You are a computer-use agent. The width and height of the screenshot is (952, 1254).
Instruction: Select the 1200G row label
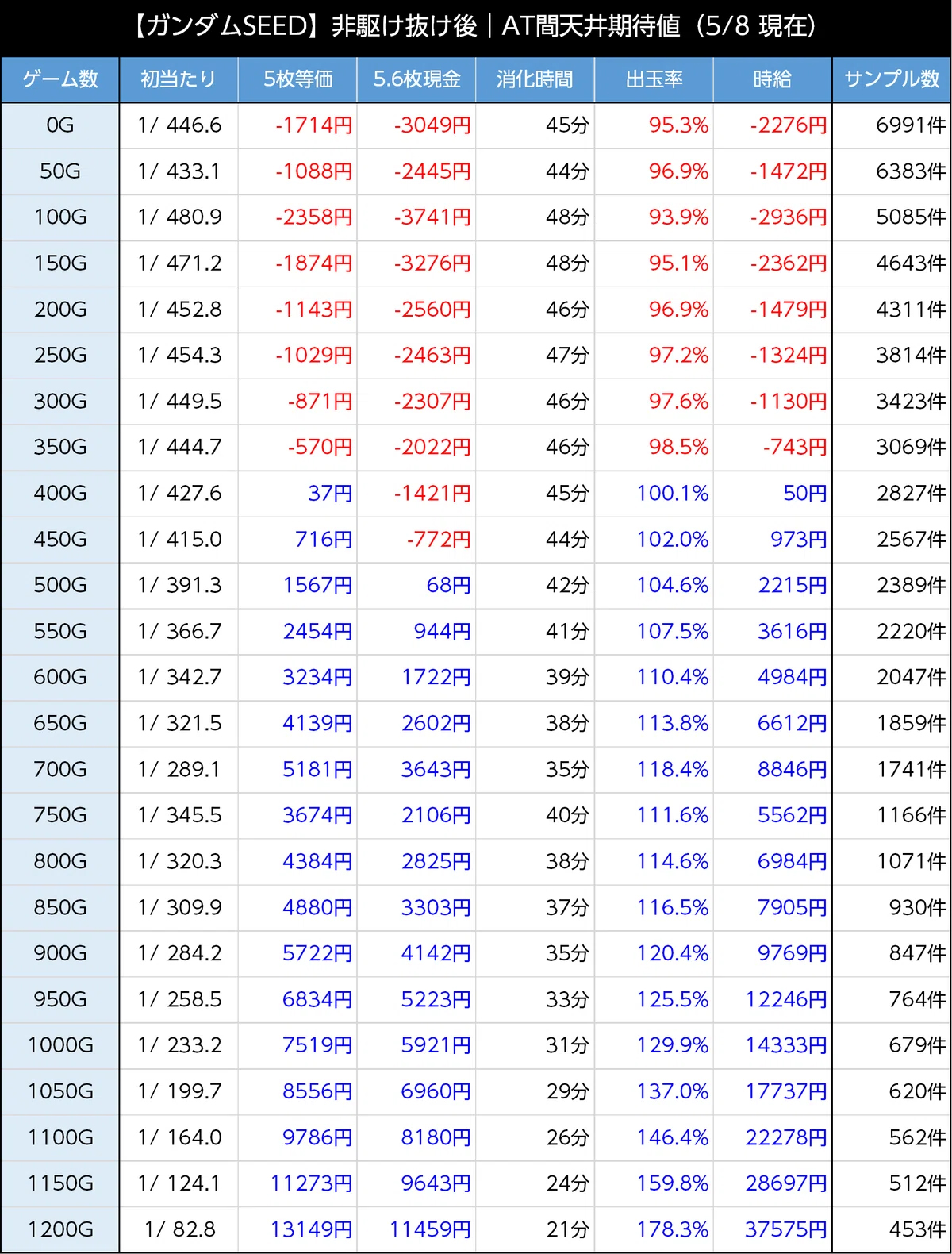[x=60, y=1230]
